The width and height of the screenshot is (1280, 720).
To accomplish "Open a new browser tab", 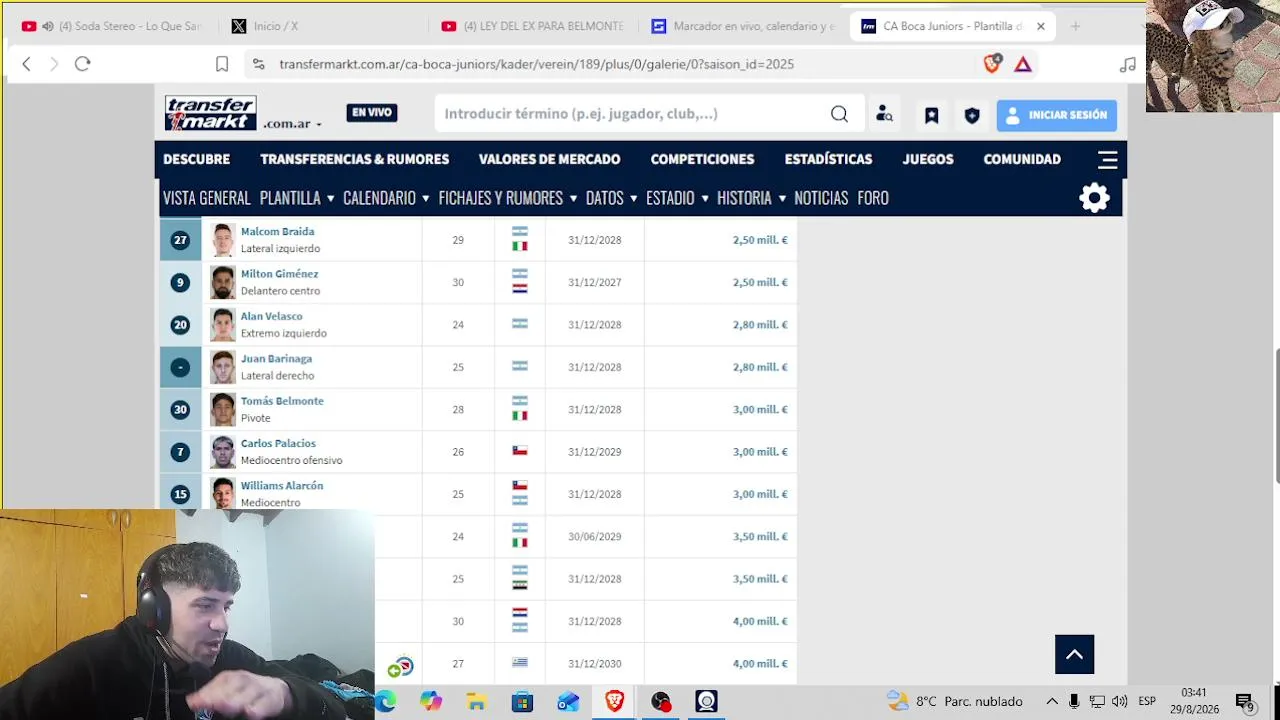I will pos(1075,26).
